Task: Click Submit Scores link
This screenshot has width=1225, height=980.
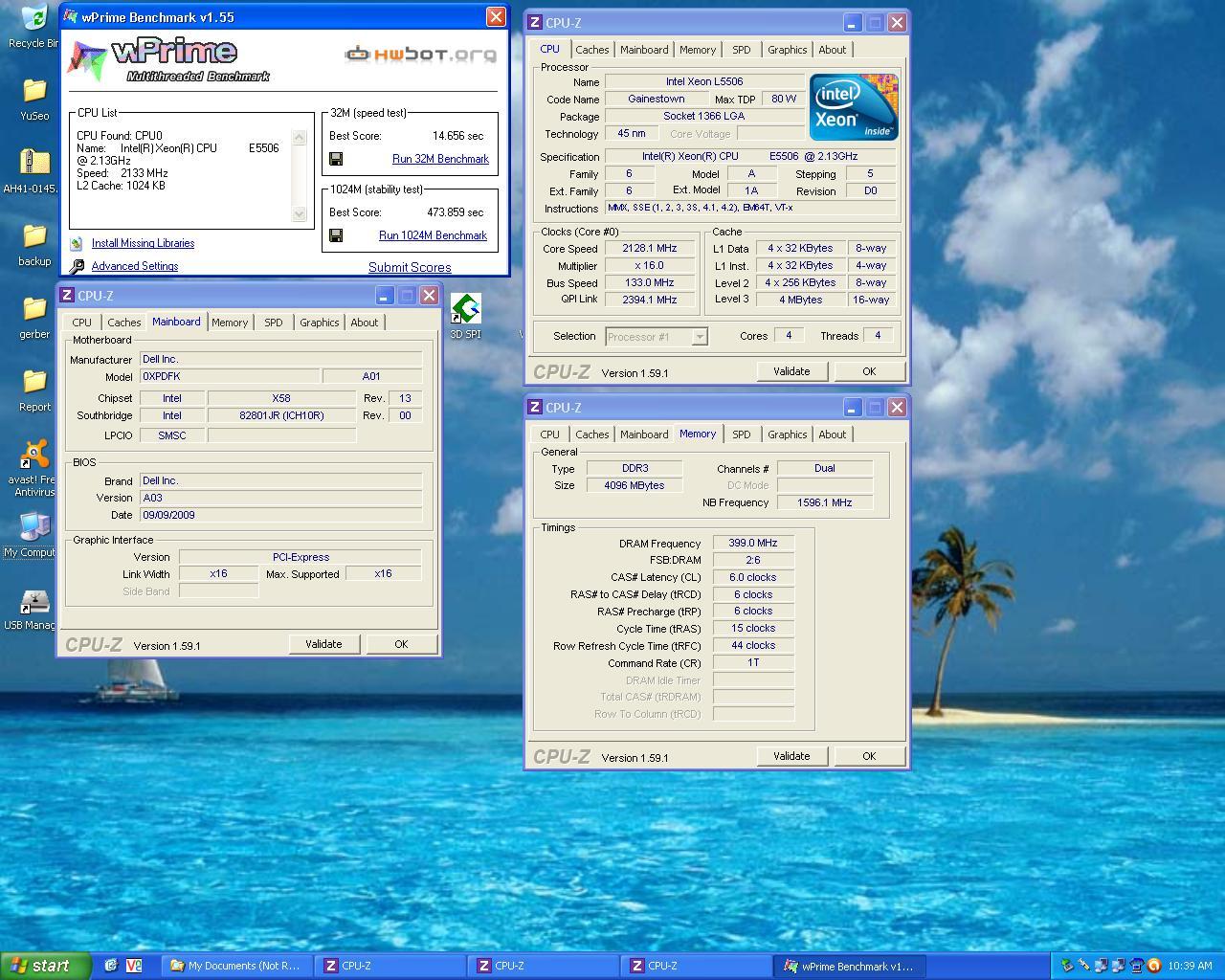Action: tap(410, 268)
